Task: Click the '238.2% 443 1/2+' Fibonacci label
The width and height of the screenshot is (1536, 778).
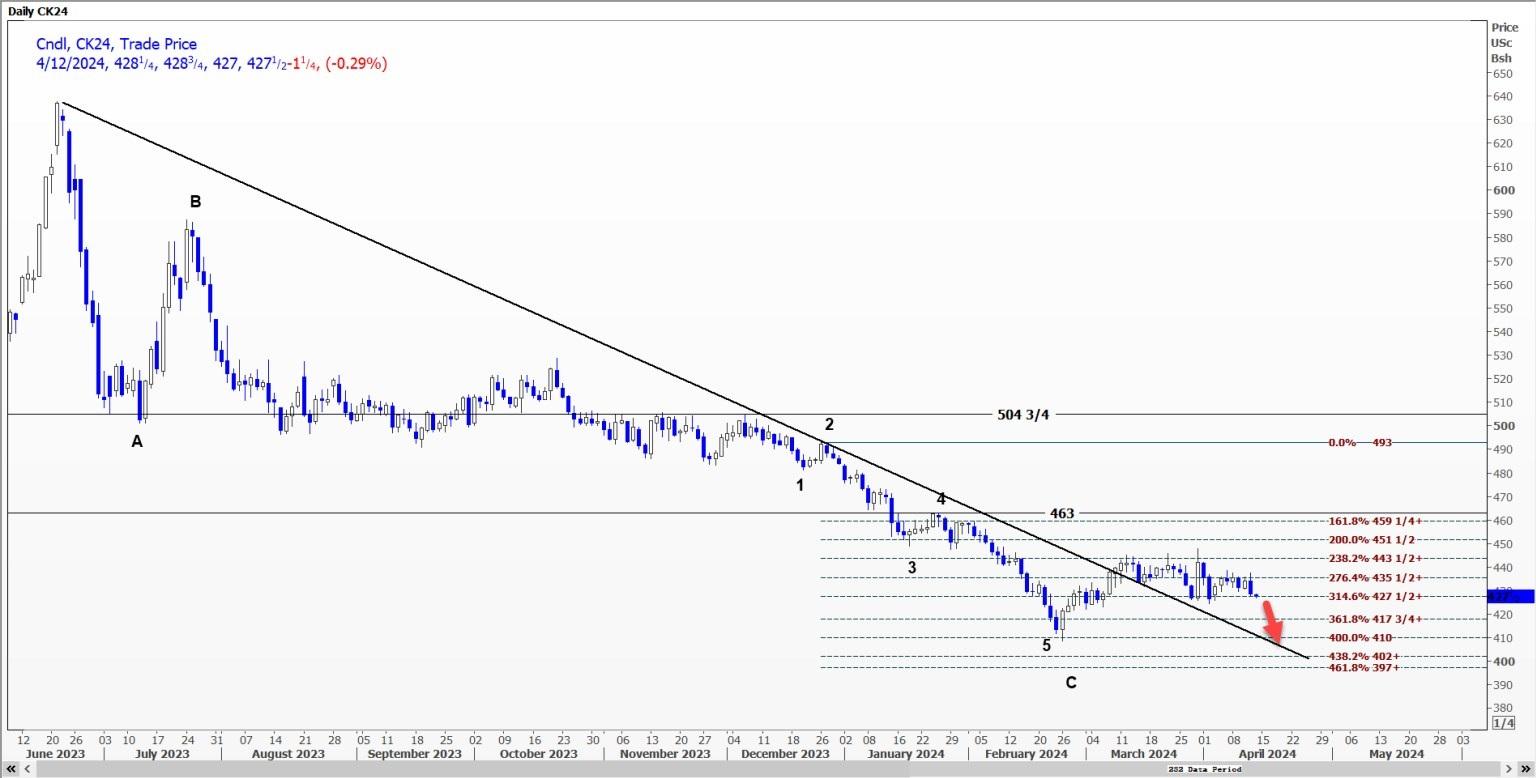Action: tap(1376, 558)
